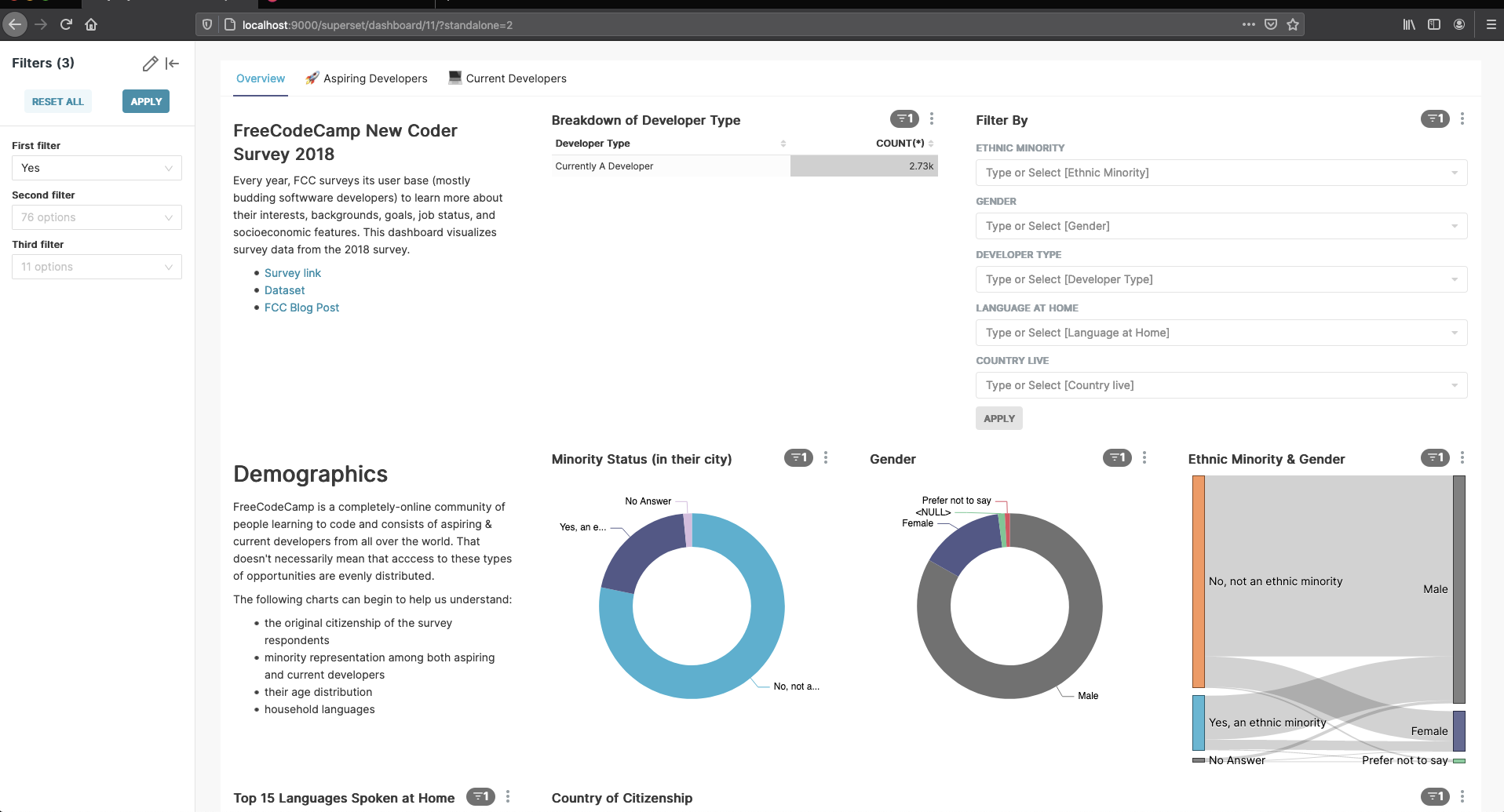
Task: Open the Ethnic Minority select box
Action: coord(1221,173)
